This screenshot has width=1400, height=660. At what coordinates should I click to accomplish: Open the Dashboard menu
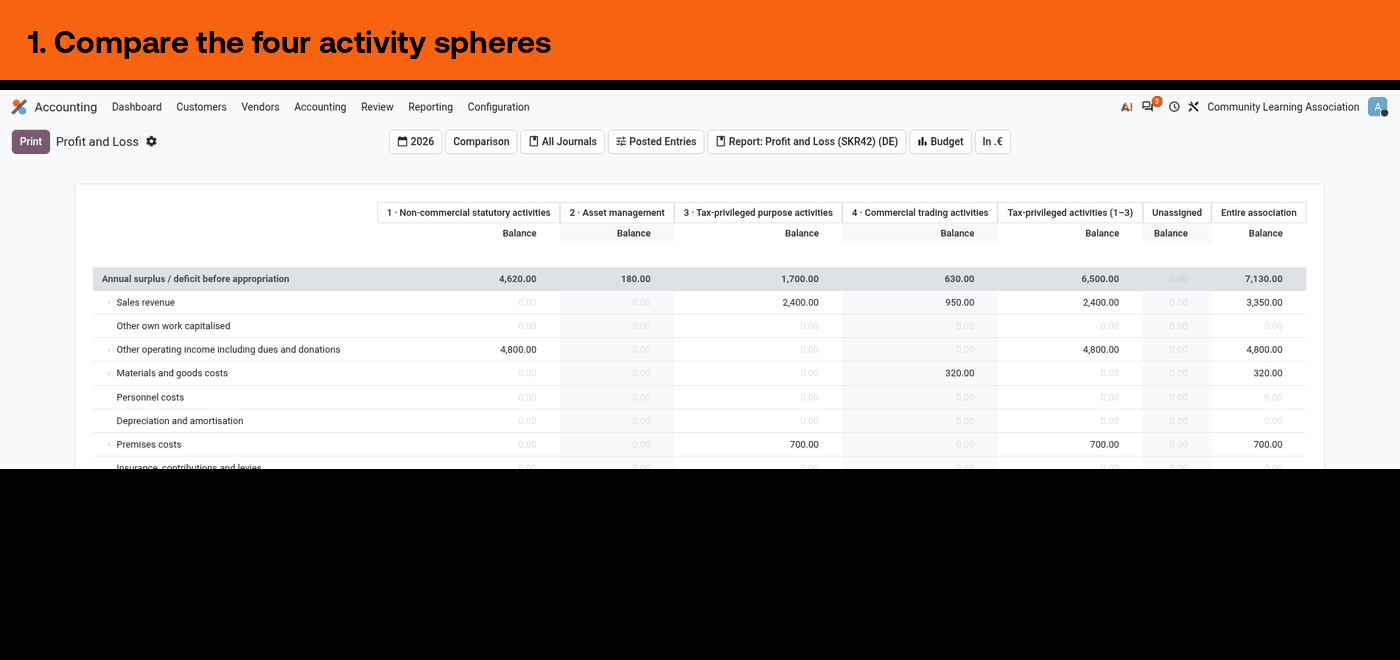click(137, 107)
